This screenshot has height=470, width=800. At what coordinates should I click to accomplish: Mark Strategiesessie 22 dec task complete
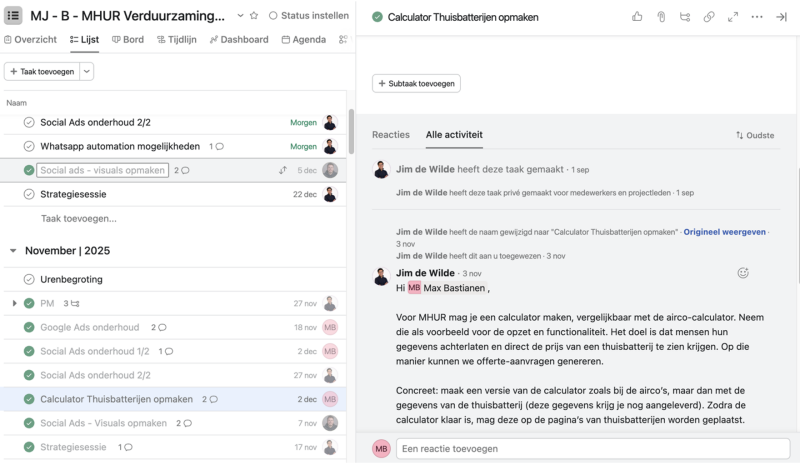tap(29, 194)
